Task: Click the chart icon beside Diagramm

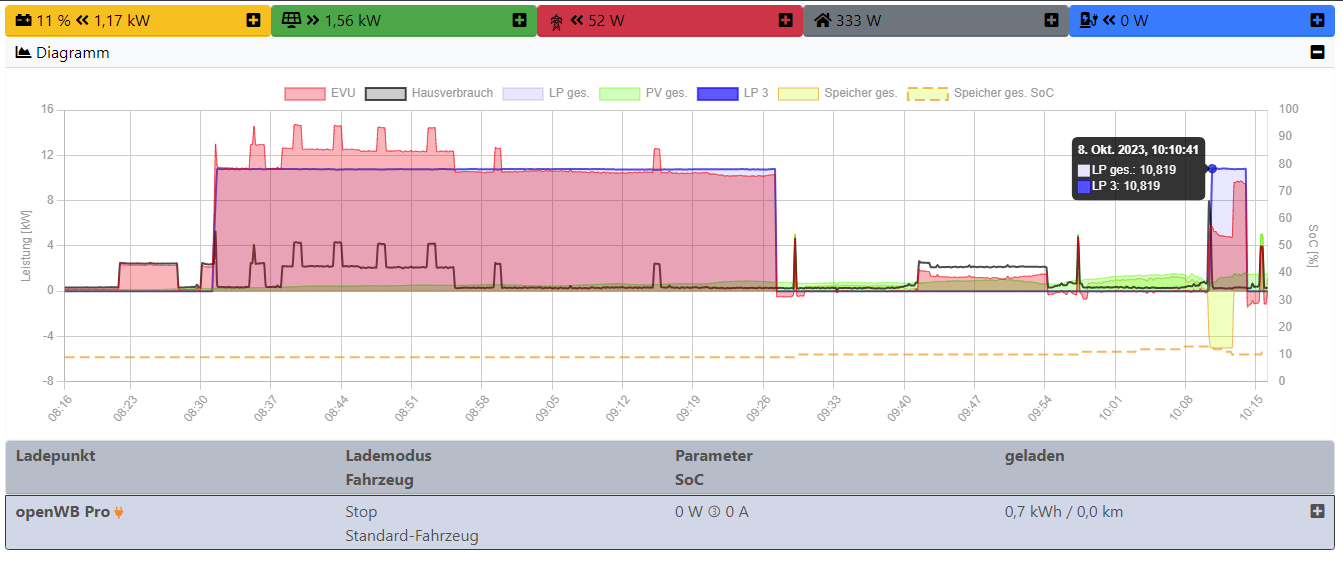Action: click(23, 53)
